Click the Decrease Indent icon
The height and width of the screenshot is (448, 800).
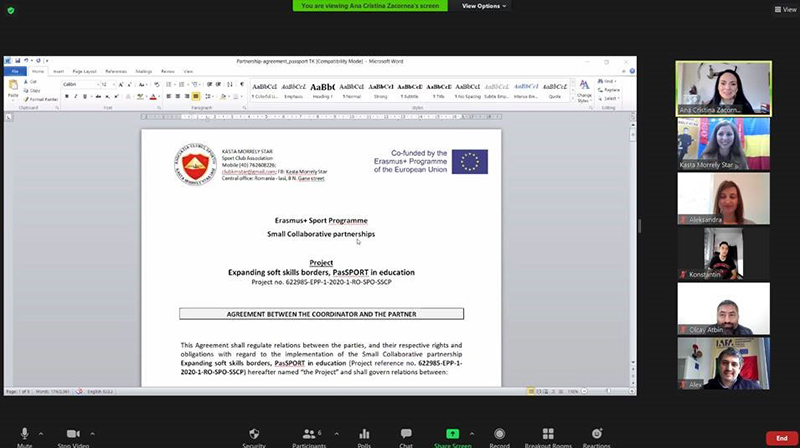point(209,85)
